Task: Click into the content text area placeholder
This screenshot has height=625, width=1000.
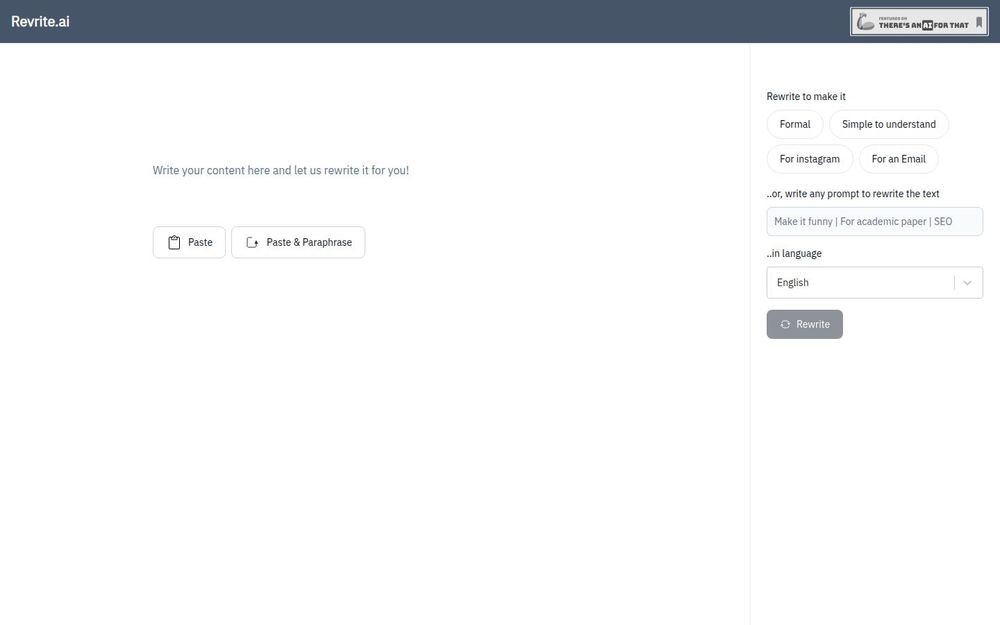Action: (x=281, y=170)
